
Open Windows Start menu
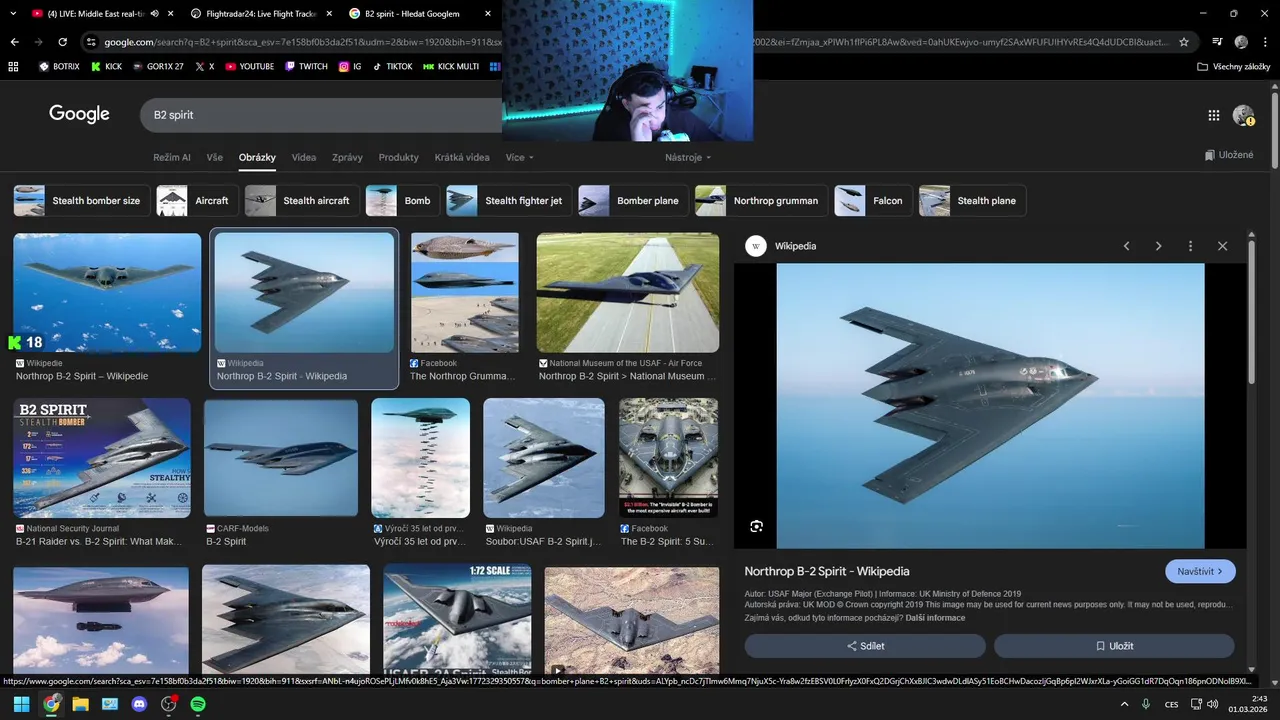21,704
